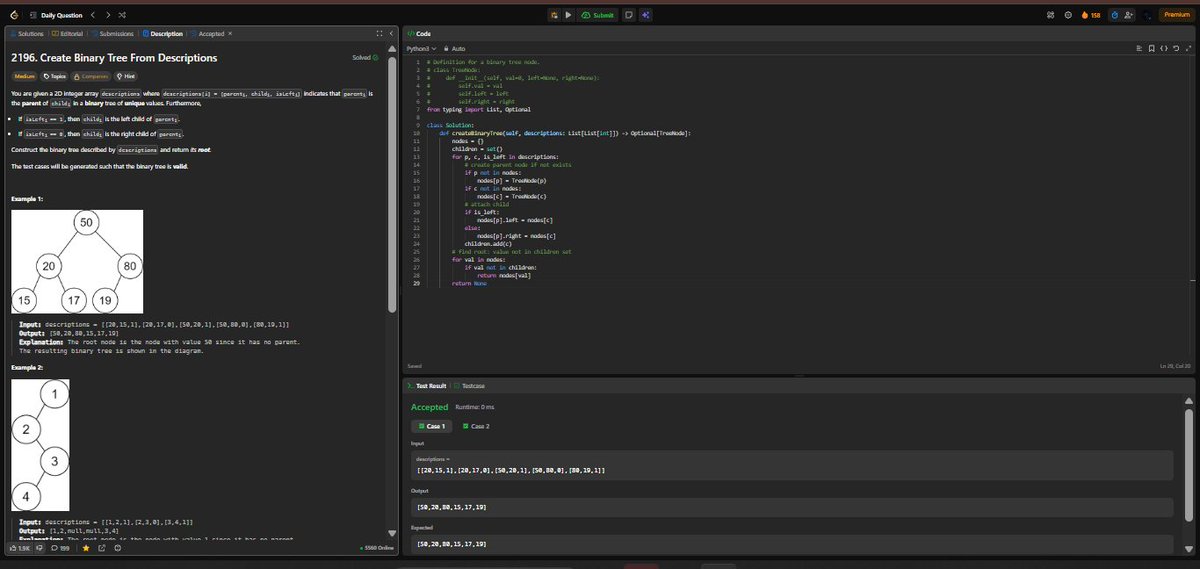Run the code with the play icon
The image size is (1200, 569).
569,15
